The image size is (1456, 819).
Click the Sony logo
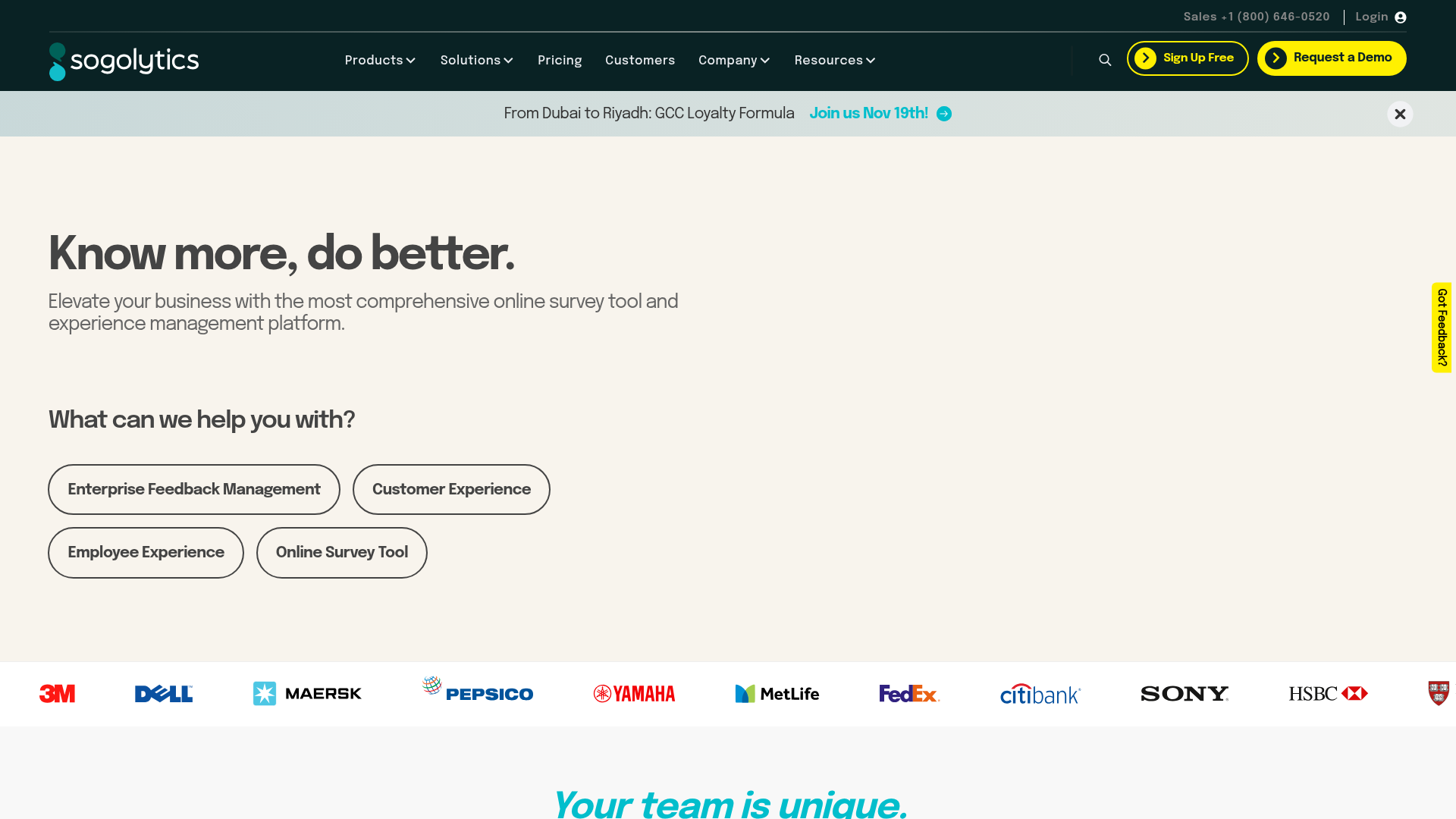click(1184, 693)
